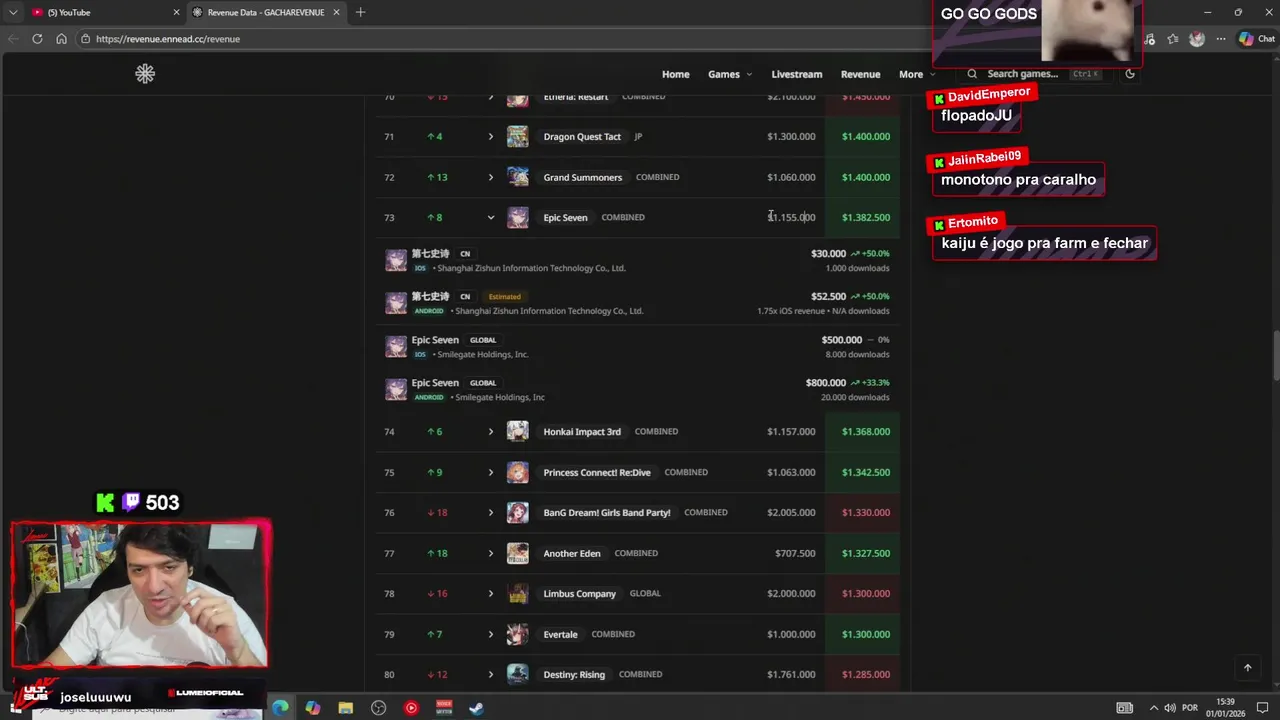Screen dimensions: 1280x720
Task: Click the Dragon Quest Tact game icon
Action: point(517,137)
